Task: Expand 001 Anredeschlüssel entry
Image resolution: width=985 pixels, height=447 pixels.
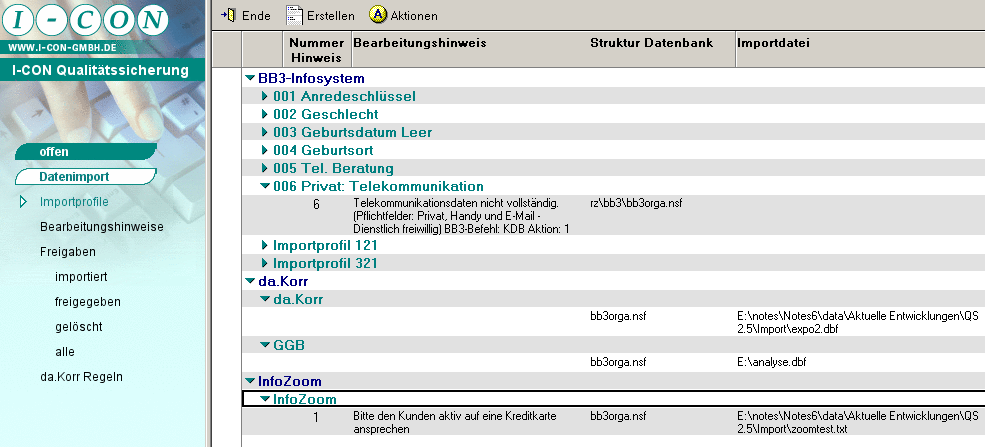Action: tap(265, 97)
